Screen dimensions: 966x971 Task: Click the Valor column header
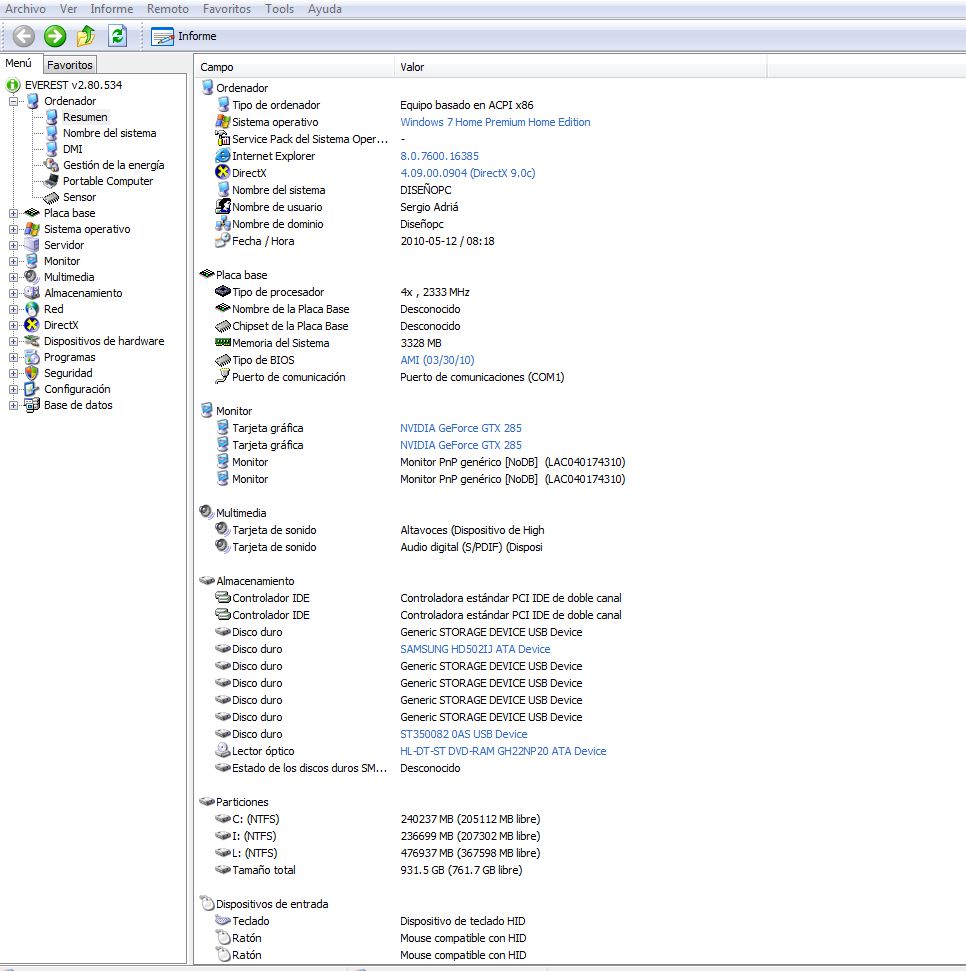pyautogui.click(x=580, y=67)
